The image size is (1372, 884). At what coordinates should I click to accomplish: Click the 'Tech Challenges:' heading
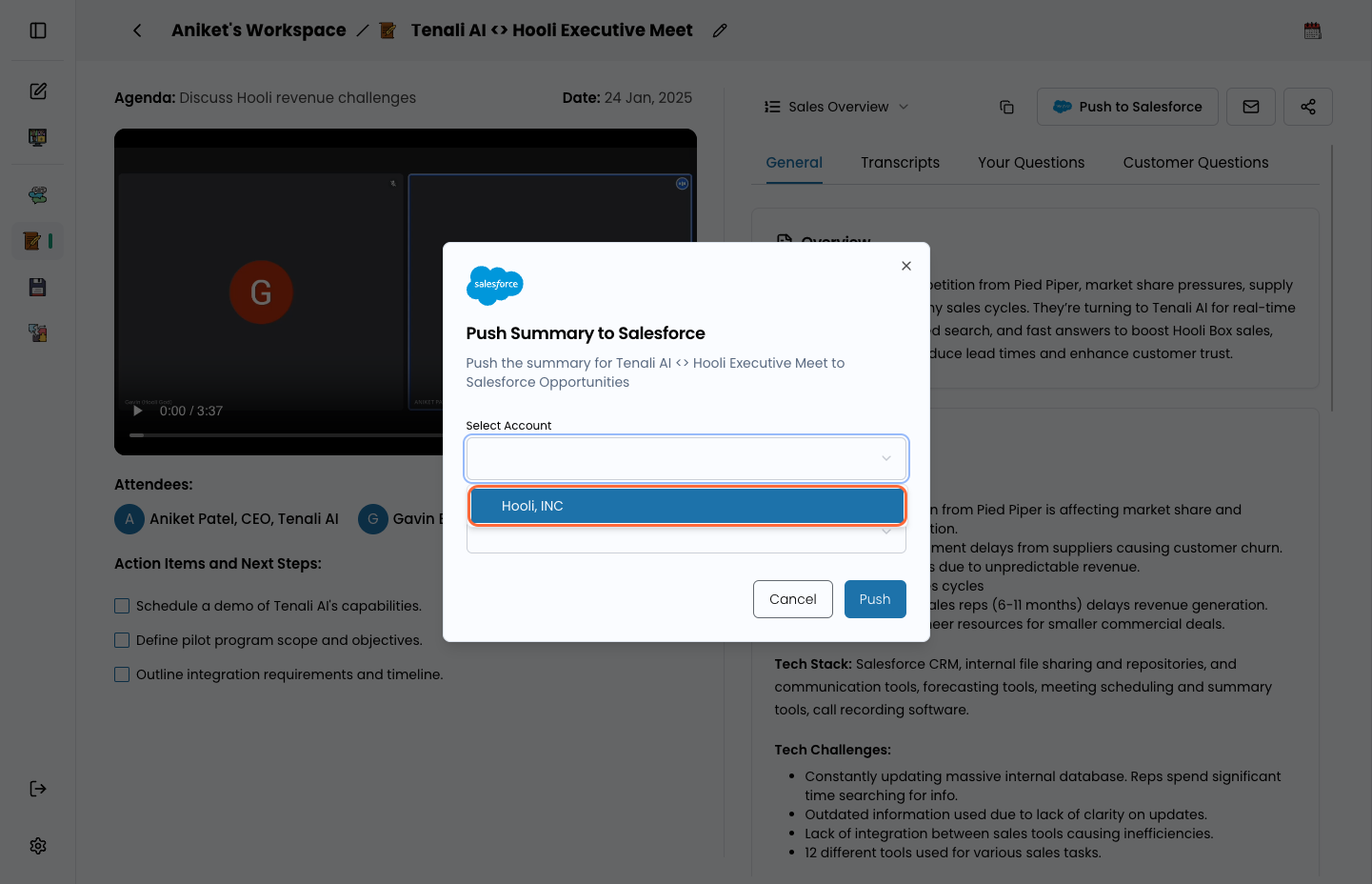click(x=833, y=750)
